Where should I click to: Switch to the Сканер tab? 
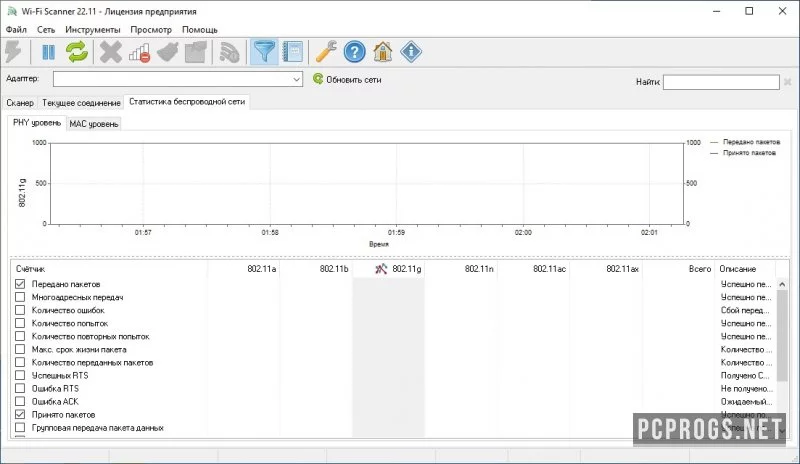pos(20,103)
